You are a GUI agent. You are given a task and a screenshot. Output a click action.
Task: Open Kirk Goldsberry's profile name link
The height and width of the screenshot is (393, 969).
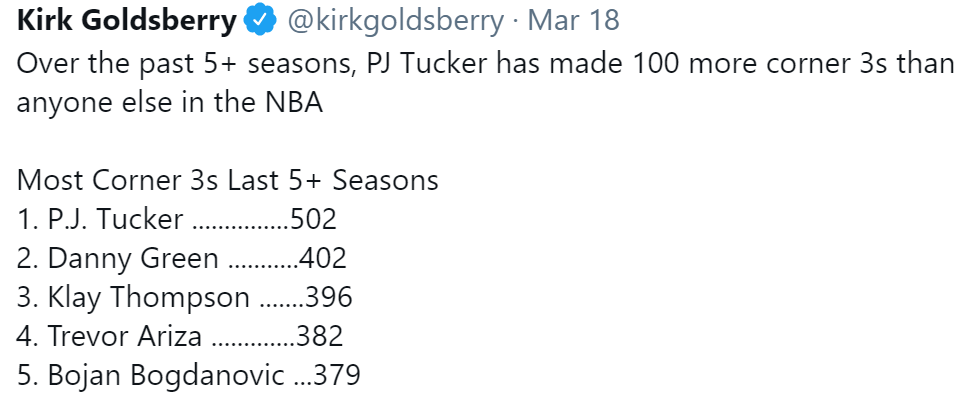127,21
